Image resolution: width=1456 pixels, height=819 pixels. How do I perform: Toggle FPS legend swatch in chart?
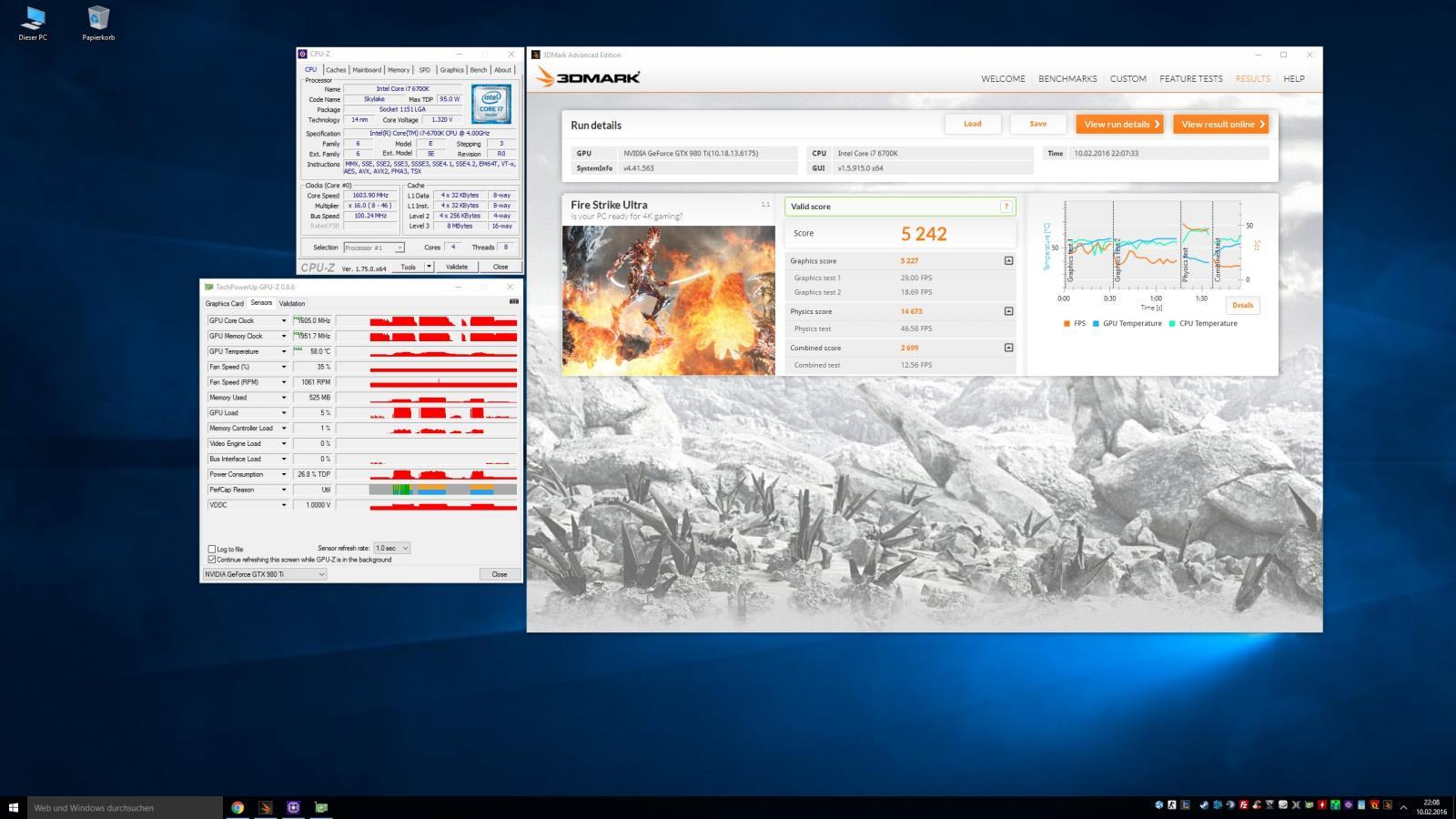(1067, 323)
